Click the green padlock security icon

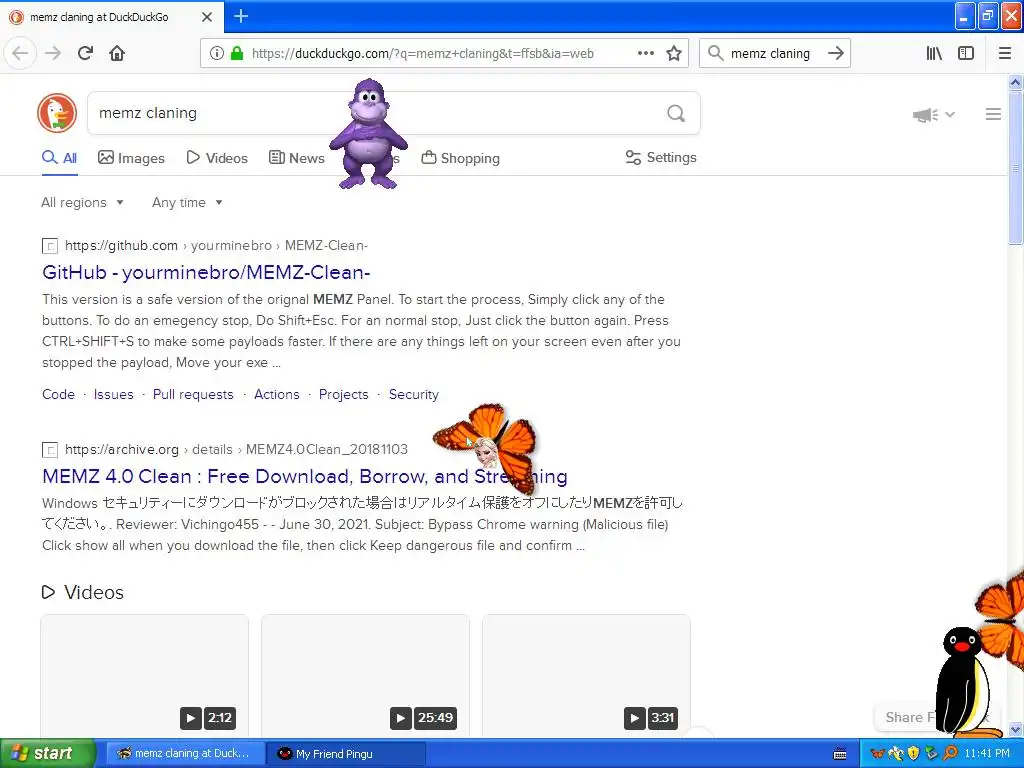(x=237, y=54)
